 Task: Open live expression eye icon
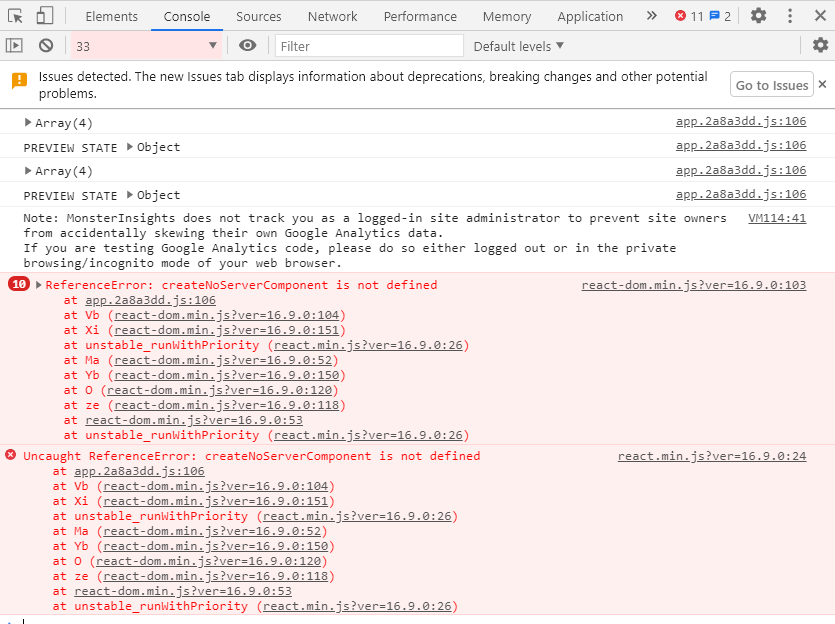click(x=247, y=46)
